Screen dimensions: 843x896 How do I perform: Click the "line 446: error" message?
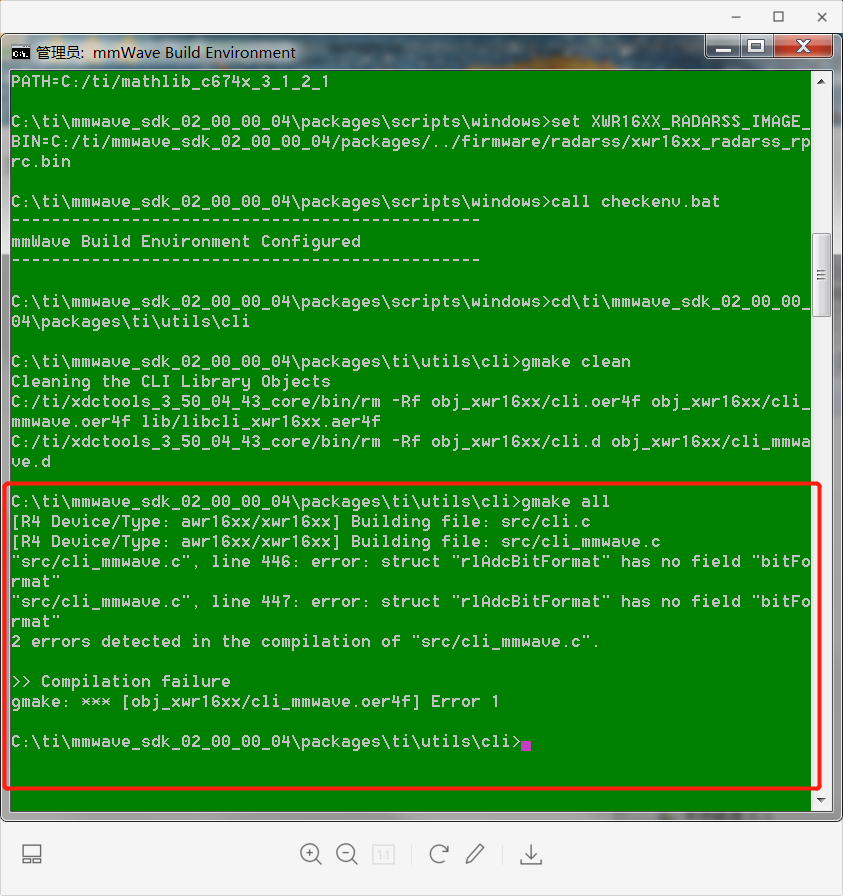coord(411,571)
